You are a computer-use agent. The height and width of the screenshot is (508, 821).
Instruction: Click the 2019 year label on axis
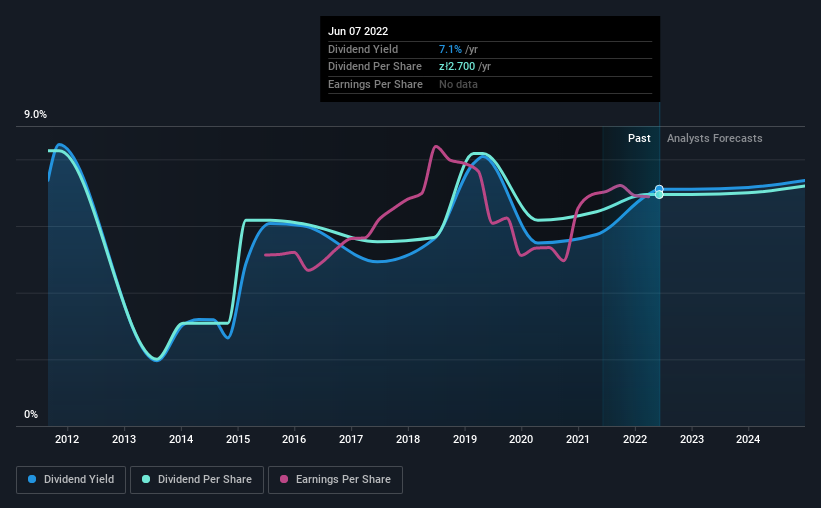point(464,439)
